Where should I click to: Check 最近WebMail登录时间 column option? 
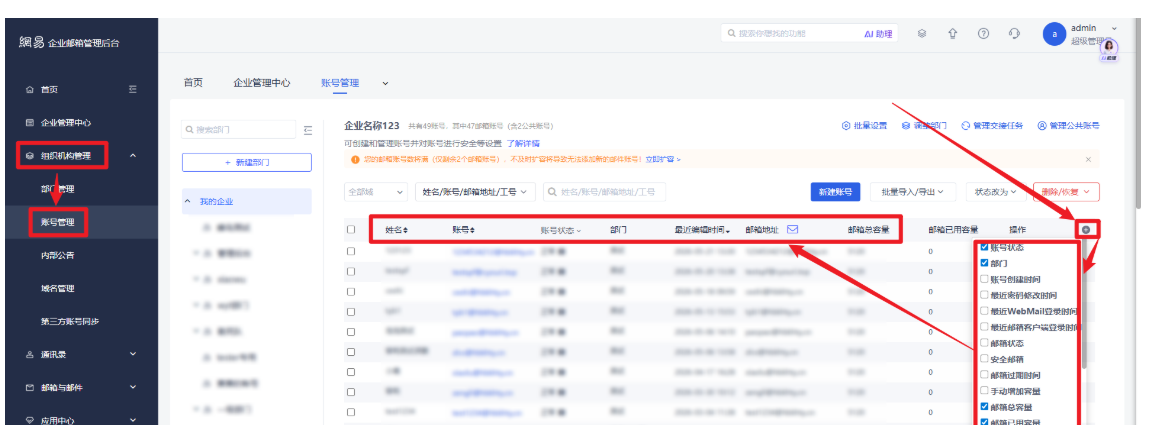[985, 311]
